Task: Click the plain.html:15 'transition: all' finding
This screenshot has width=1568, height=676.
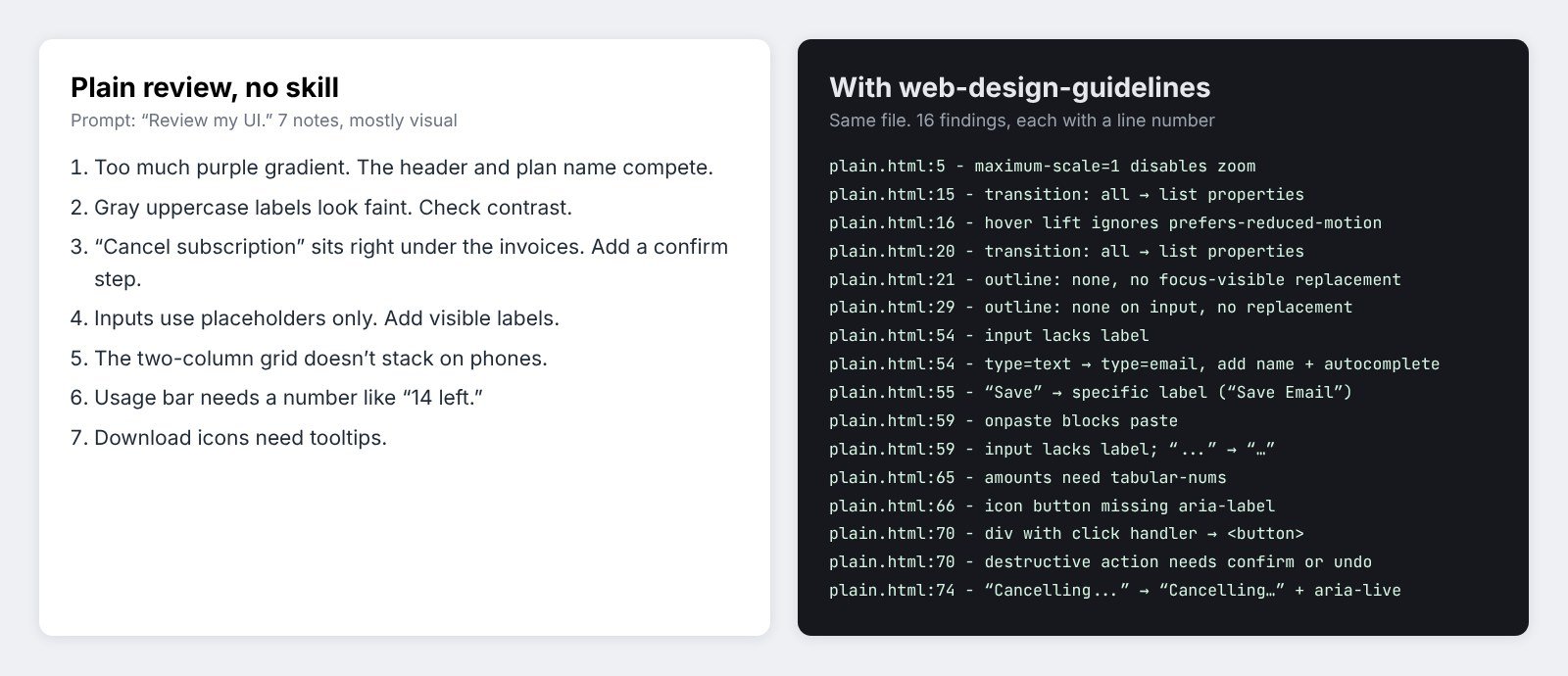Action: [1066, 195]
